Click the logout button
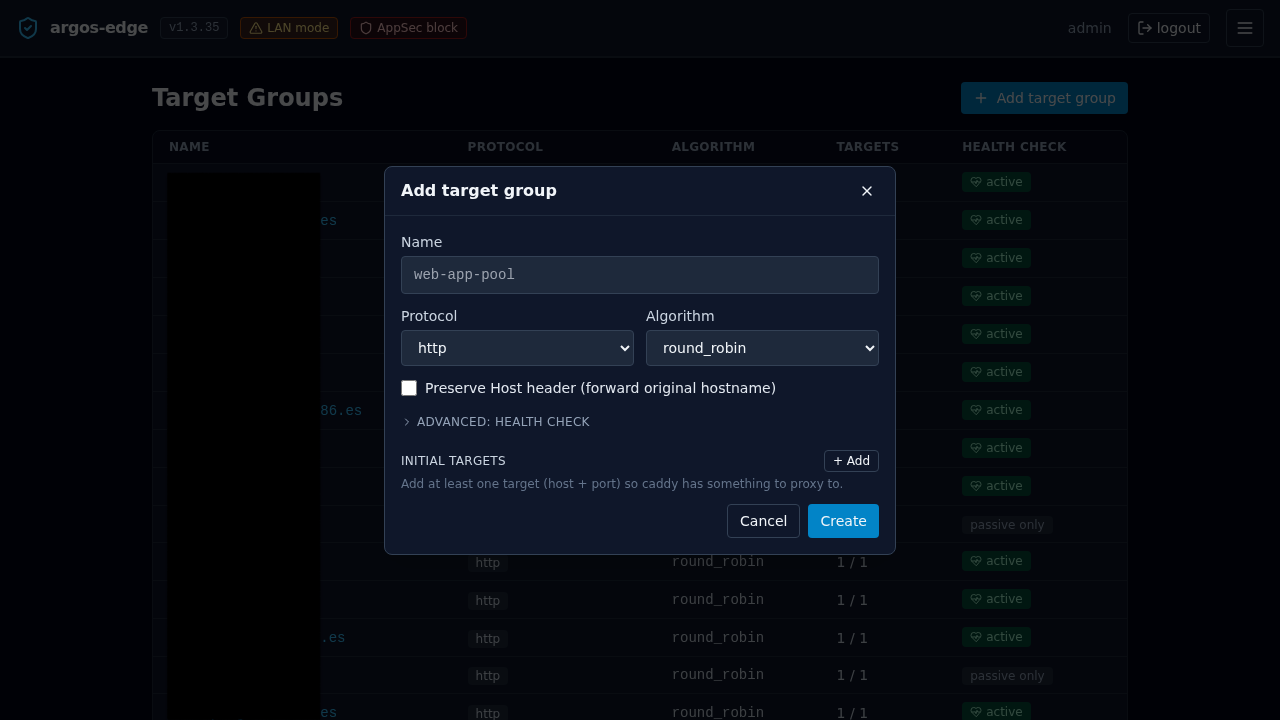The height and width of the screenshot is (720, 1280). (x=1169, y=28)
